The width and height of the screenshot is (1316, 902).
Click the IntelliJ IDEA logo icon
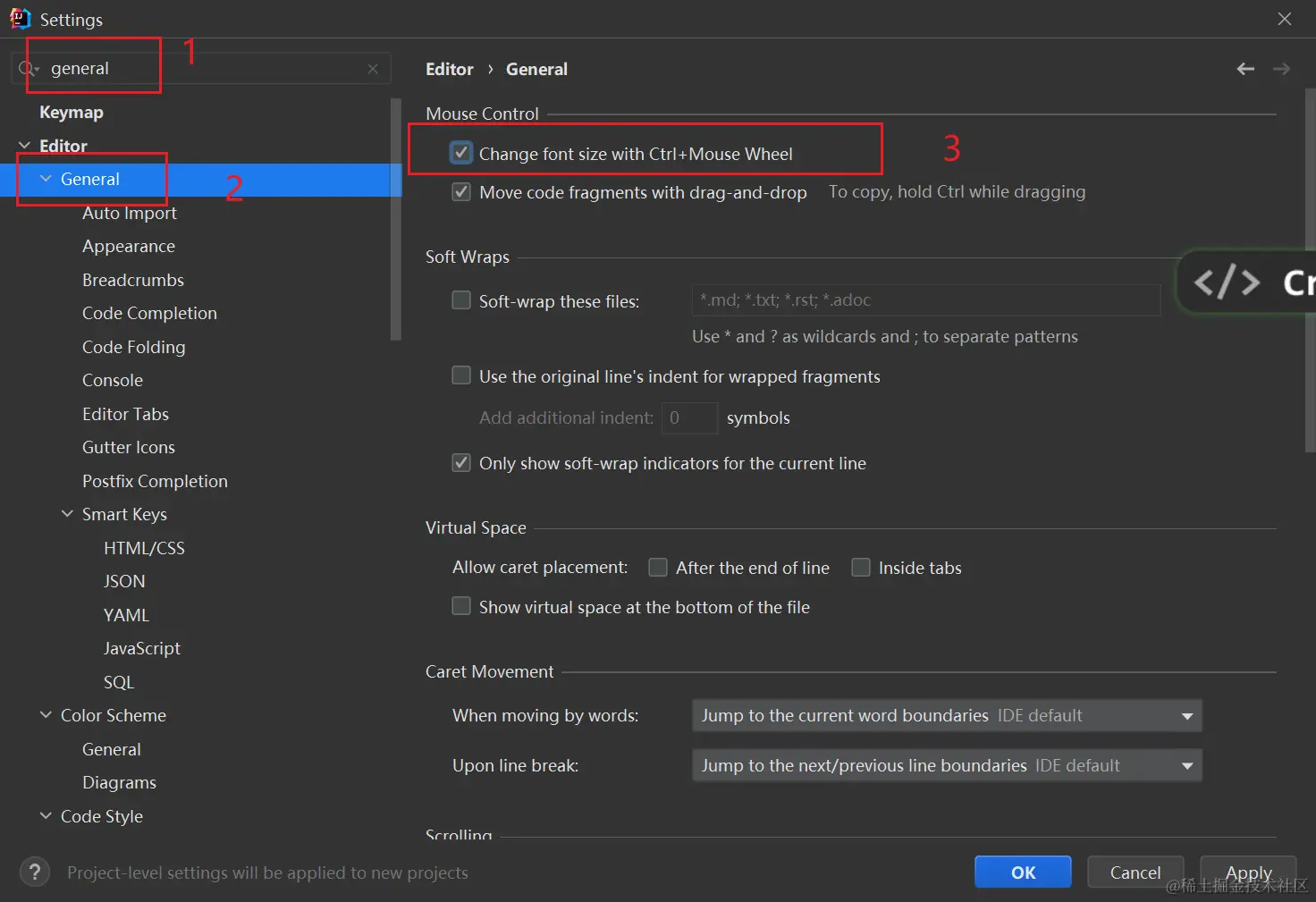coord(20,19)
